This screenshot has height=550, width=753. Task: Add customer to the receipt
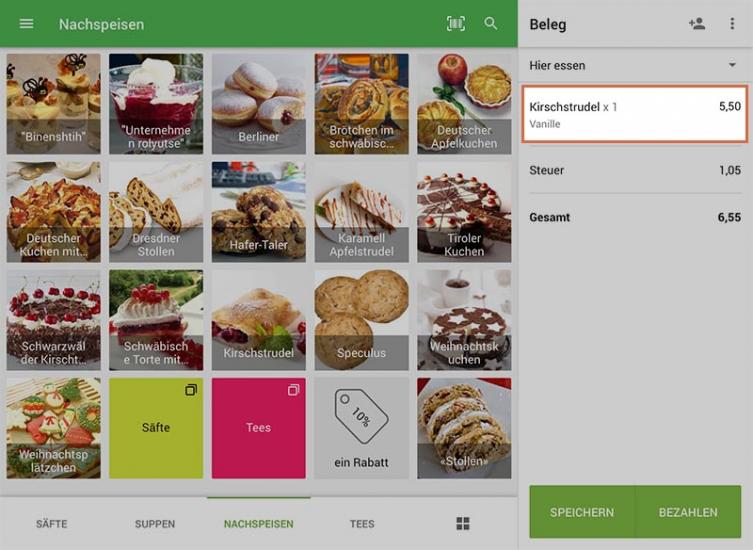pyautogui.click(x=696, y=24)
